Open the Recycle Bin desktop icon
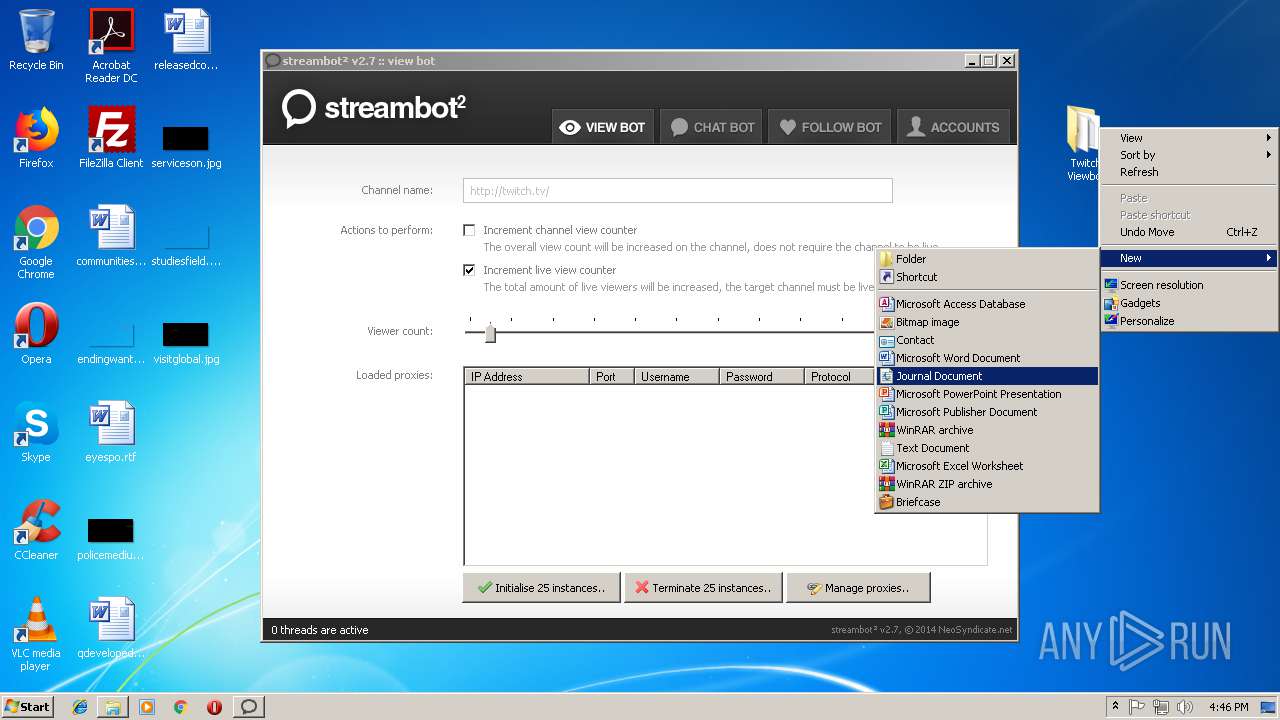The height and width of the screenshot is (720, 1280). tap(36, 40)
